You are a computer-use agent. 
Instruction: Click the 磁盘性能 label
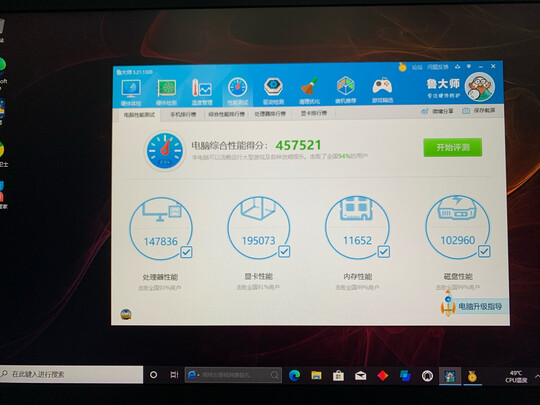click(458, 276)
